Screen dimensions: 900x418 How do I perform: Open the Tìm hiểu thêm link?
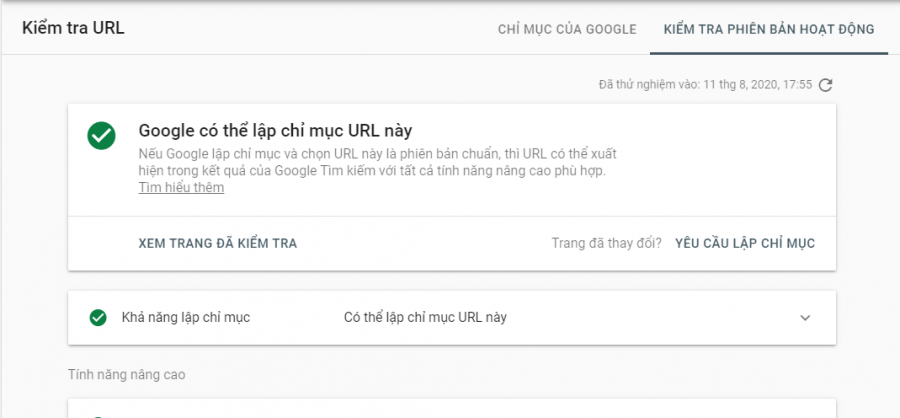point(181,188)
